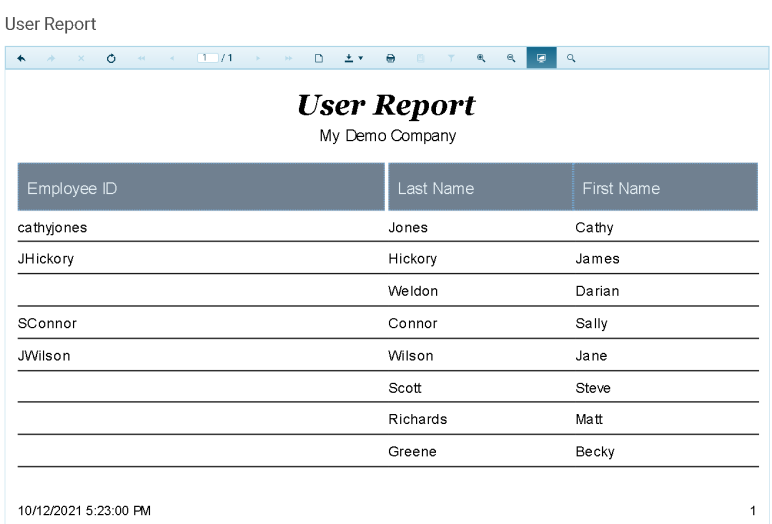
Task: Open the search magnifier icon
Action: coord(571,58)
